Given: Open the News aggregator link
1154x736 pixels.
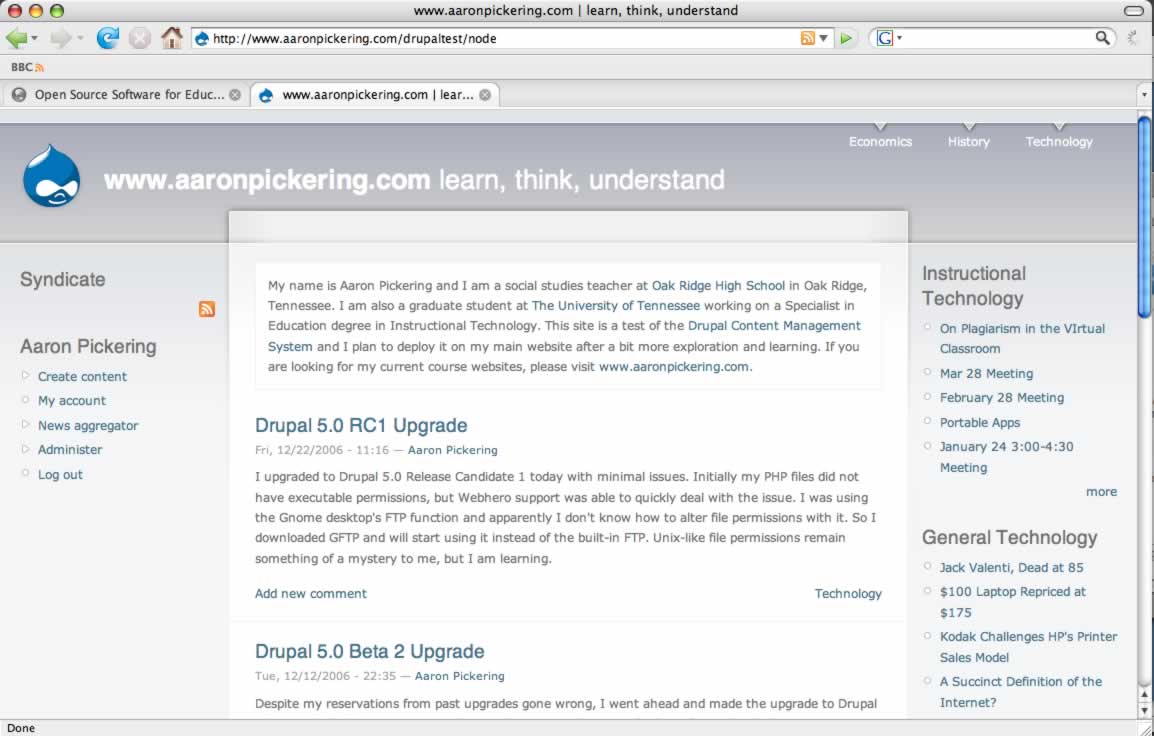Looking at the screenshot, I should 88,425.
